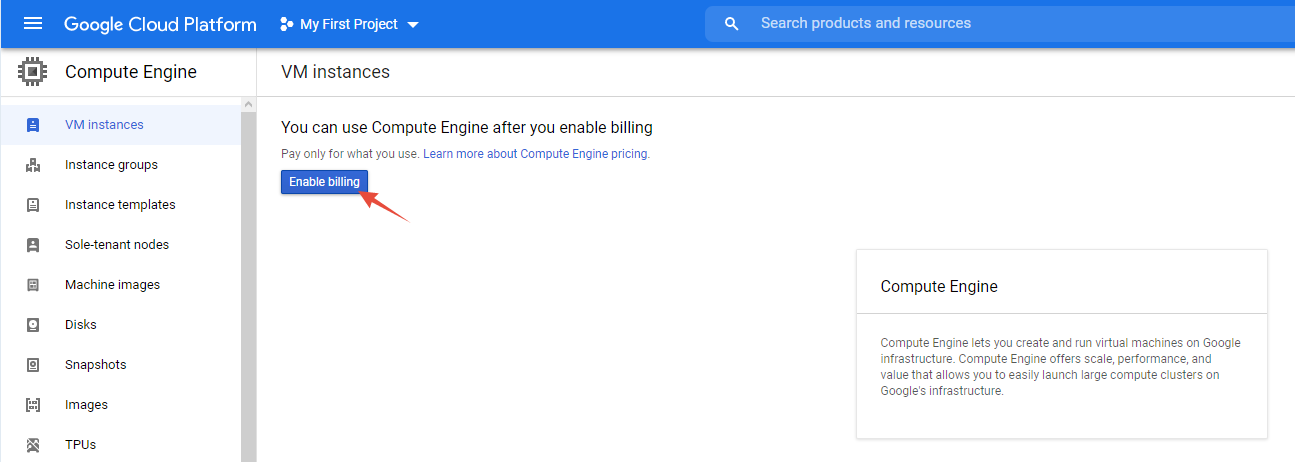1295x462 pixels.
Task: Click the Compute Engine card title
Action: (x=939, y=287)
